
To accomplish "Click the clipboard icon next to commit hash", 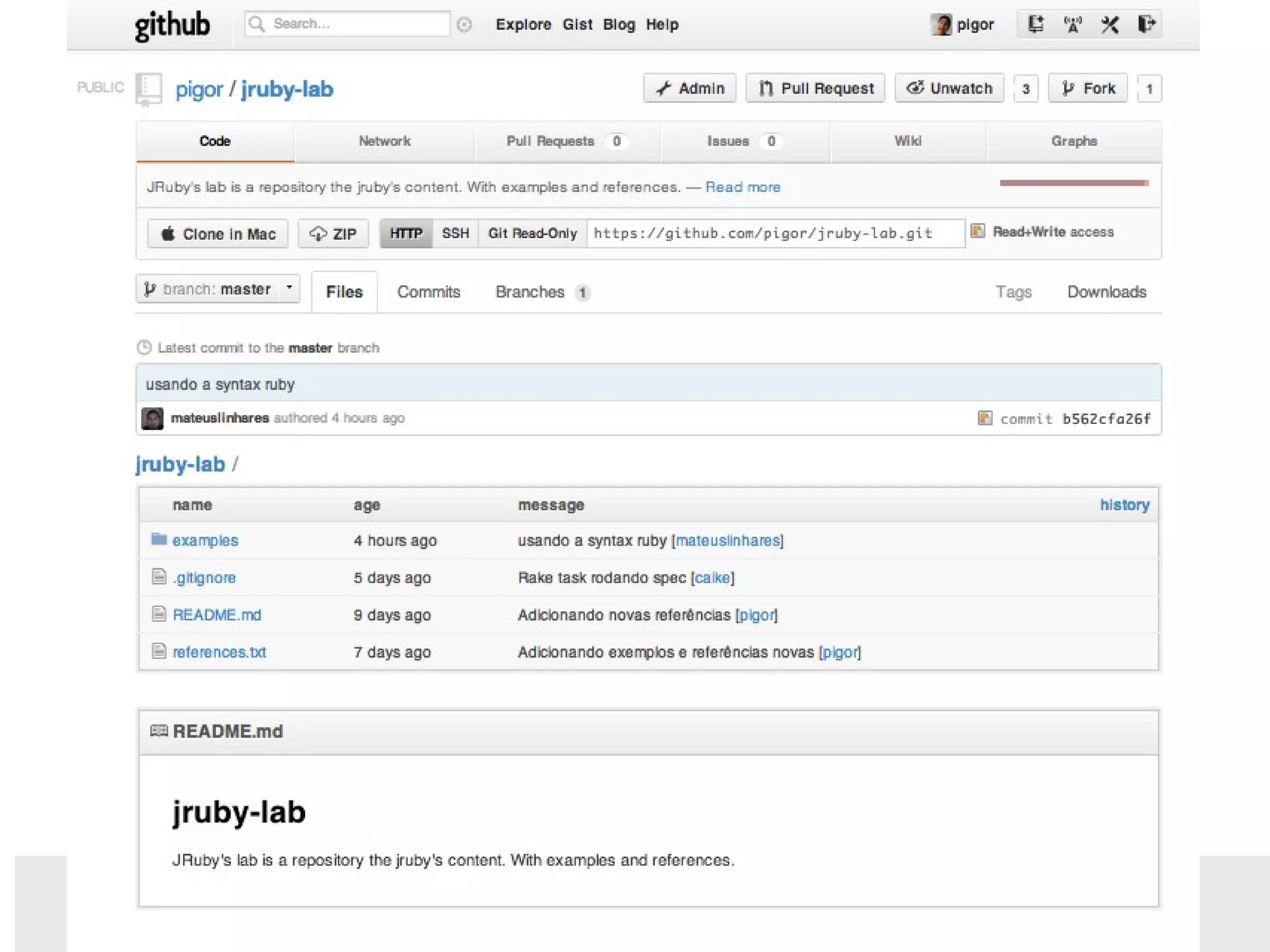I will 985,418.
